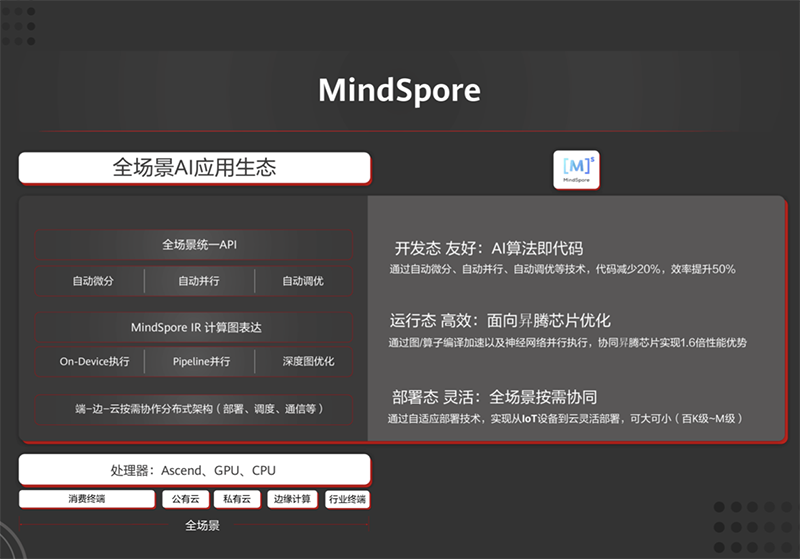The image size is (800, 559).
Task: Click the 全场景统一API box
Action: 194,245
